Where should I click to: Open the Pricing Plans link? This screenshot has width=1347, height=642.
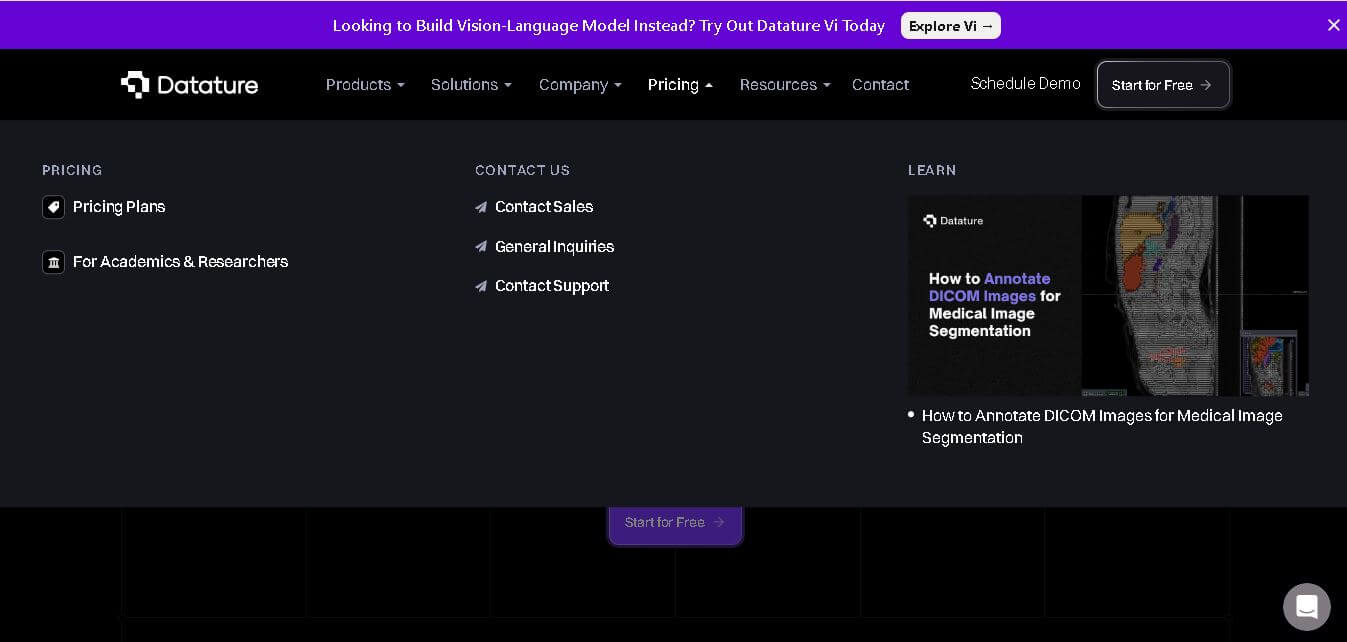(119, 207)
